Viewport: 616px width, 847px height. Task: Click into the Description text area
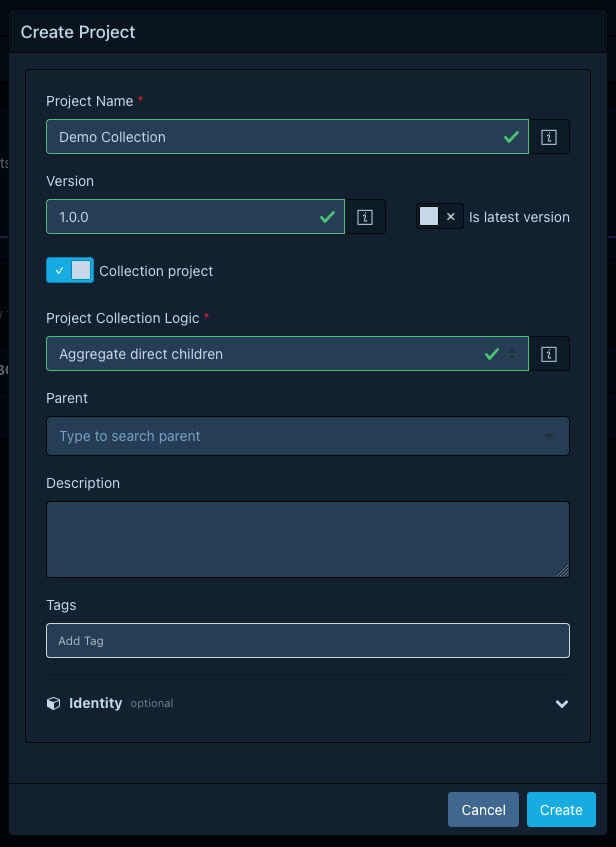pyautogui.click(x=308, y=540)
